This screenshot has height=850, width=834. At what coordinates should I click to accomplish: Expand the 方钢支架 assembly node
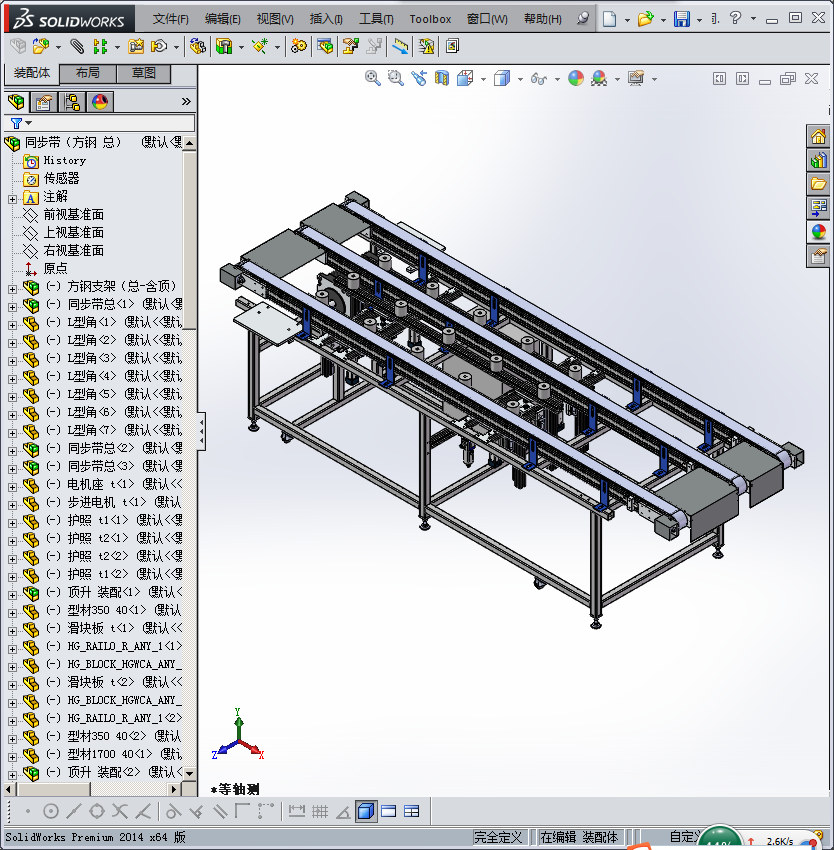click(x=12, y=289)
